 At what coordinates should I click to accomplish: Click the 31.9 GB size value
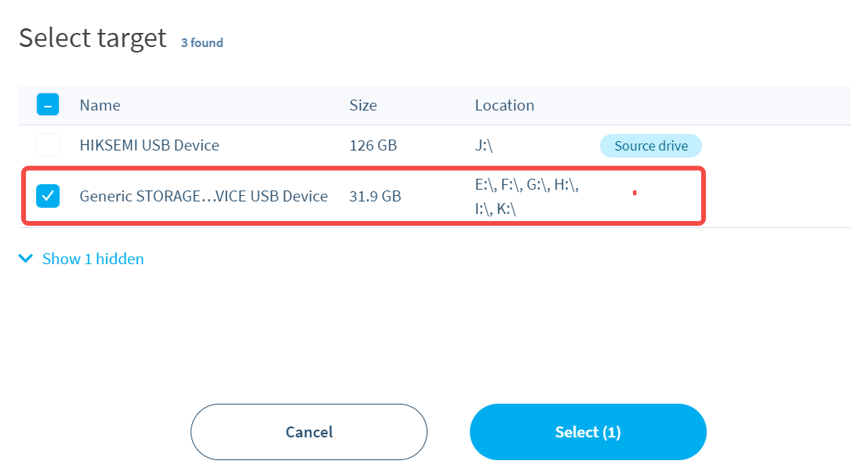(375, 196)
